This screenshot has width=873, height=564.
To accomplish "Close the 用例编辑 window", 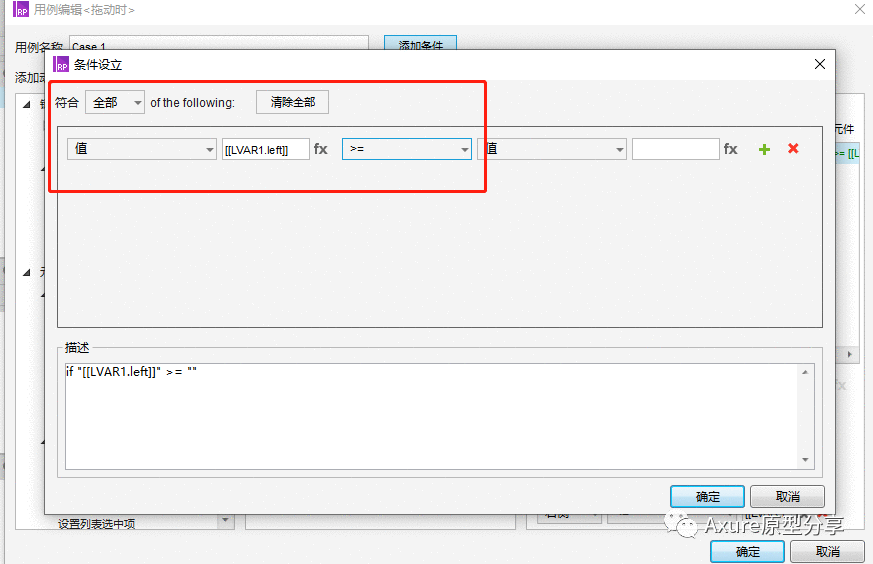I will (860, 9).
